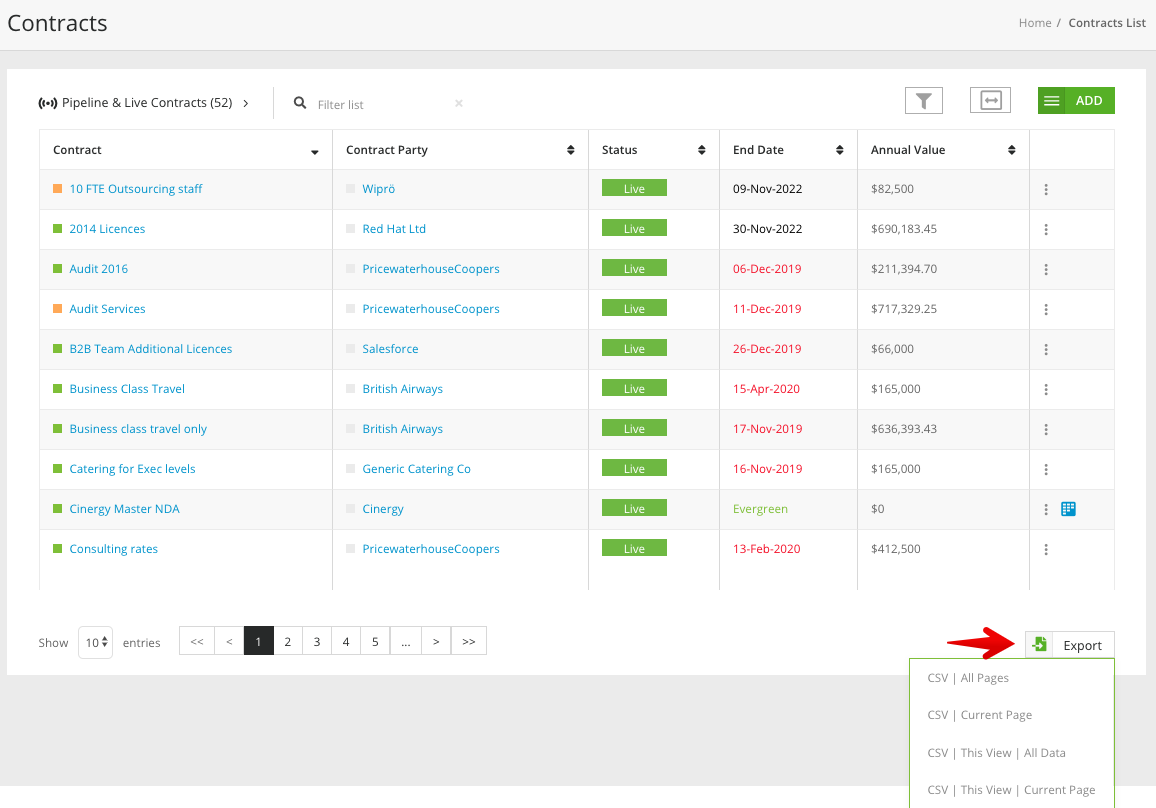
Task: Click the column width expand icon
Action: point(990,100)
